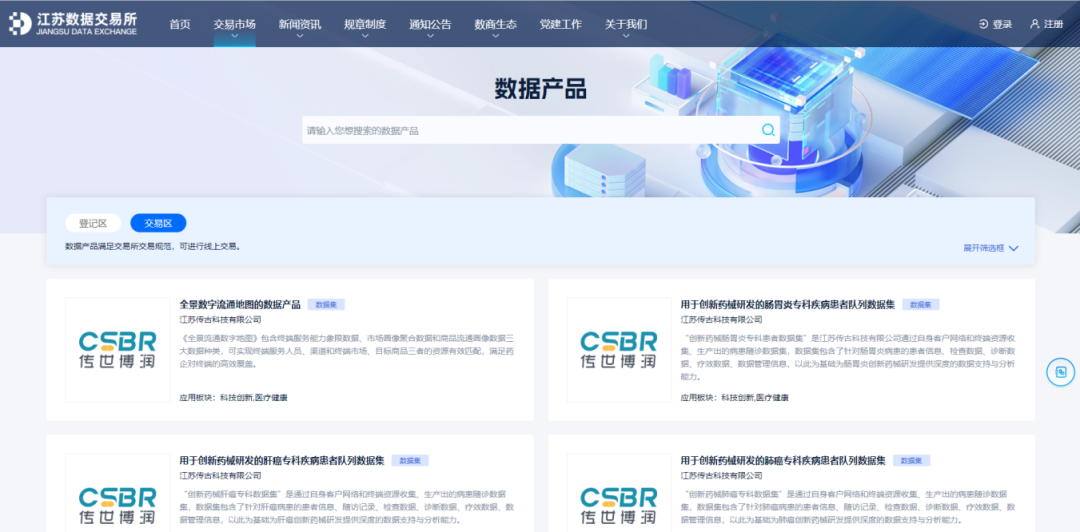This screenshot has width=1080, height=532.
Task: Click the register user icon
Action: click(x=1035, y=24)
